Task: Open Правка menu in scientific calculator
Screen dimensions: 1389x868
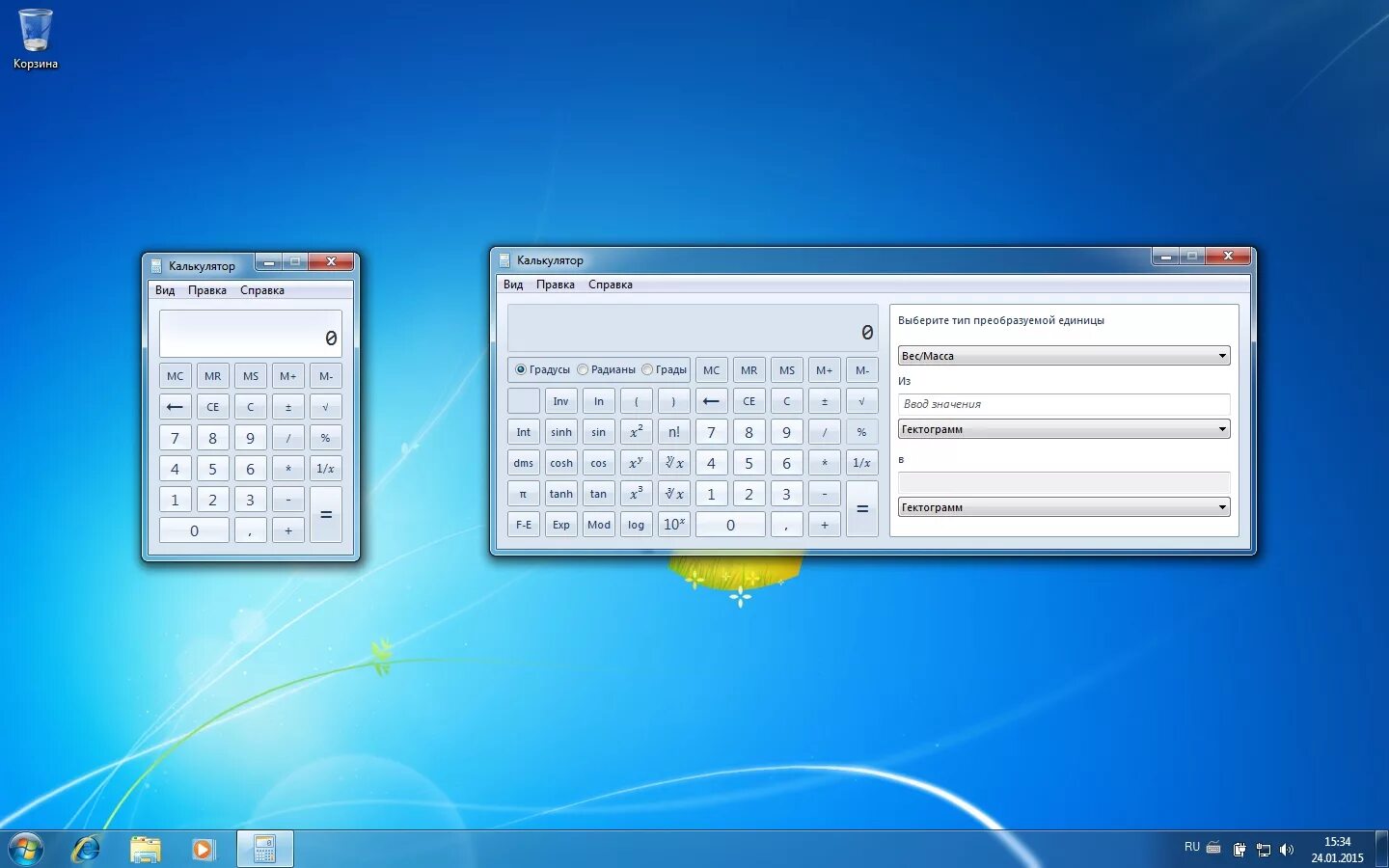Action: 556,285
